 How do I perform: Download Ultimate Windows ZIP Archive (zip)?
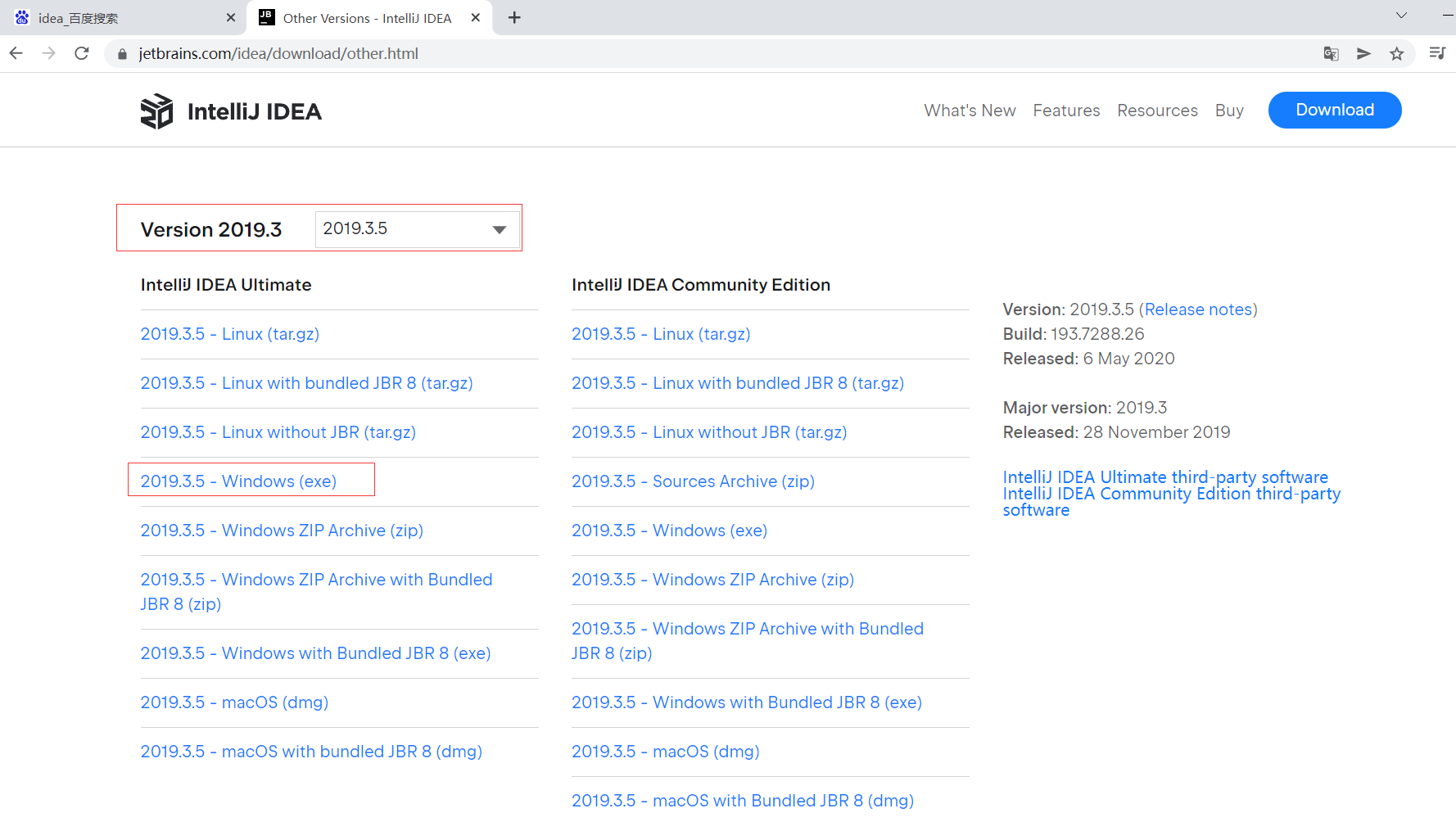(282, 531)
